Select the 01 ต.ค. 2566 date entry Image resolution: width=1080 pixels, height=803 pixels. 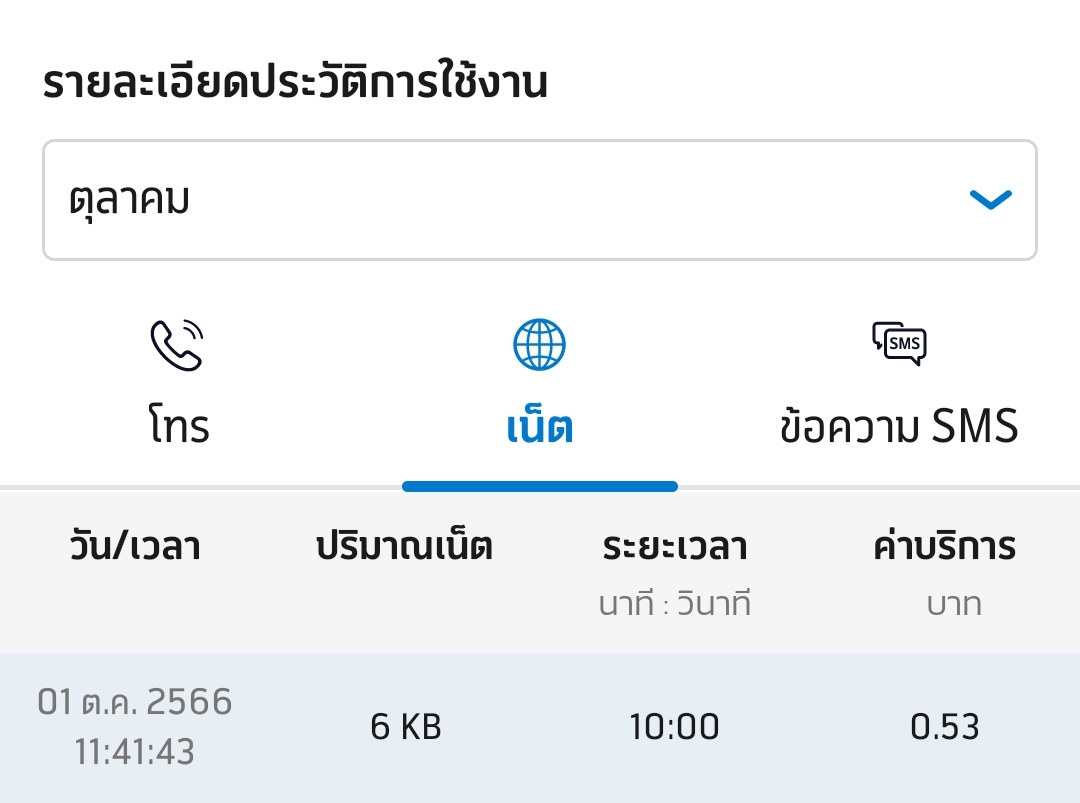coord(135,702)
